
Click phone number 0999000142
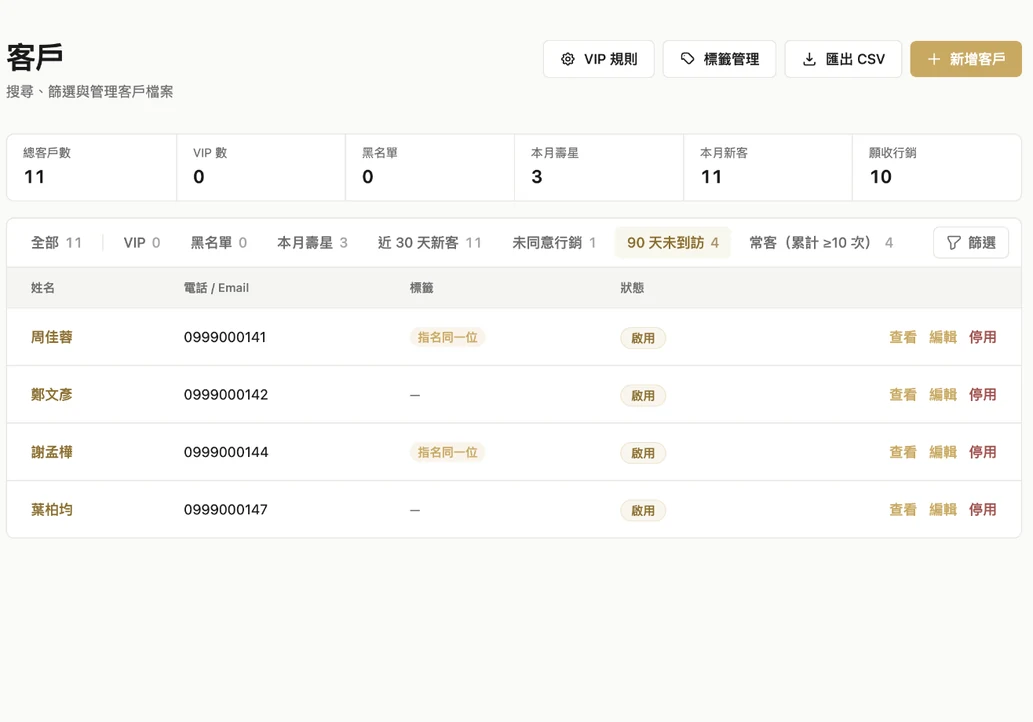click(226, 395)
